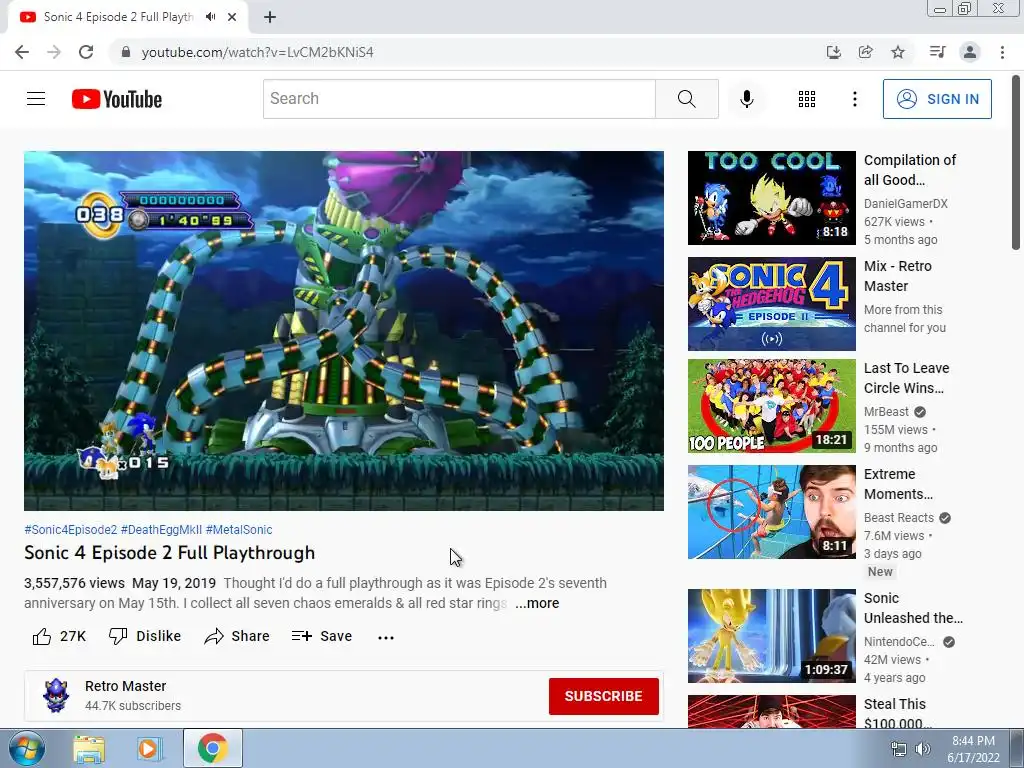The height and width of the screenshot is (768, 1024).
Task: Launch the media player taskbar icon
Action: 149,749
